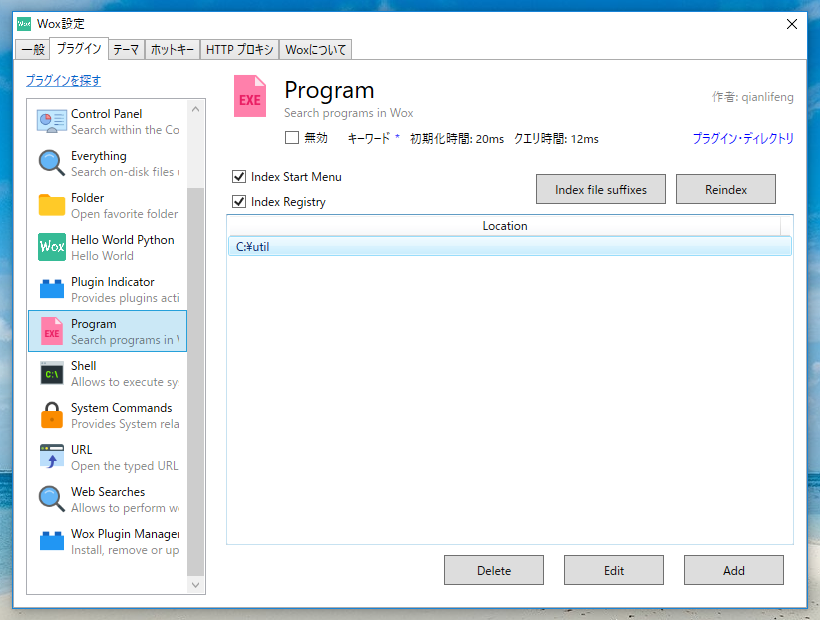Click the Add button

click(734, 570)
